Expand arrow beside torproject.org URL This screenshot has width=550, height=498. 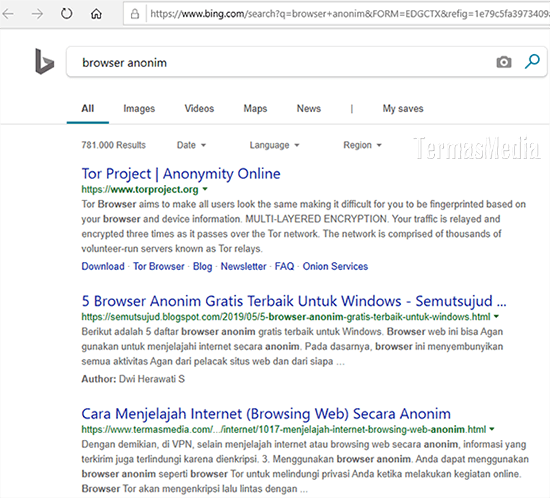point(205,189)
